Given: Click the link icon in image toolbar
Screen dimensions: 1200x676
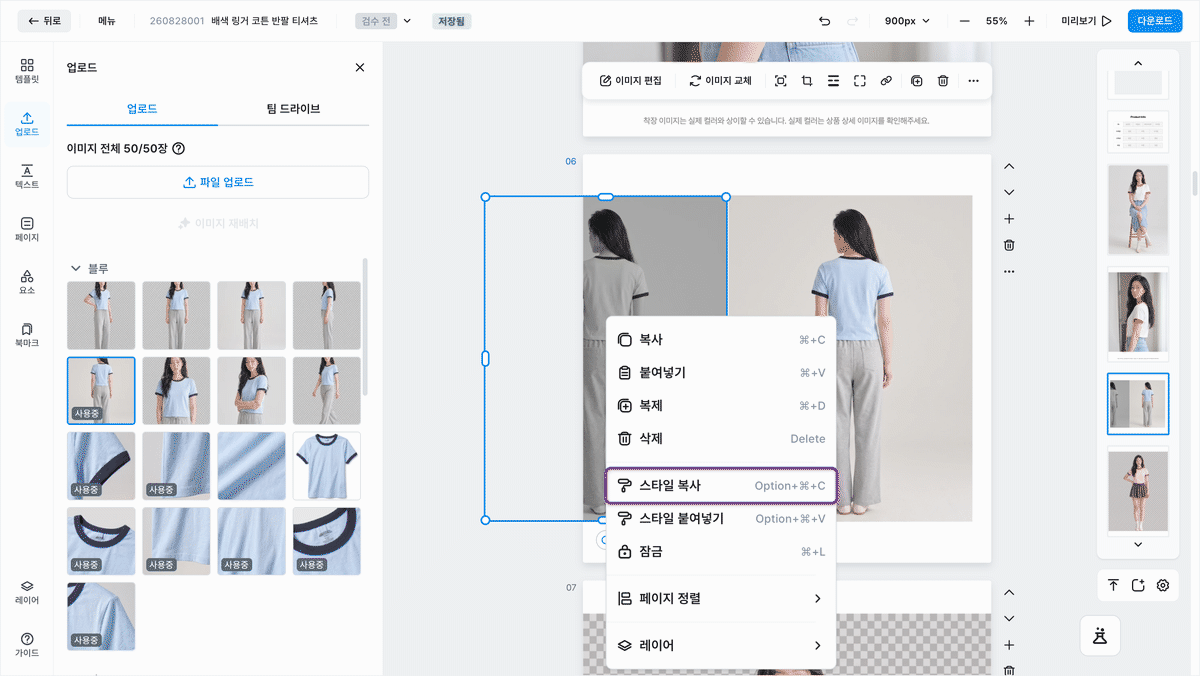Looking at the screenshot, I should click(886, 81).
